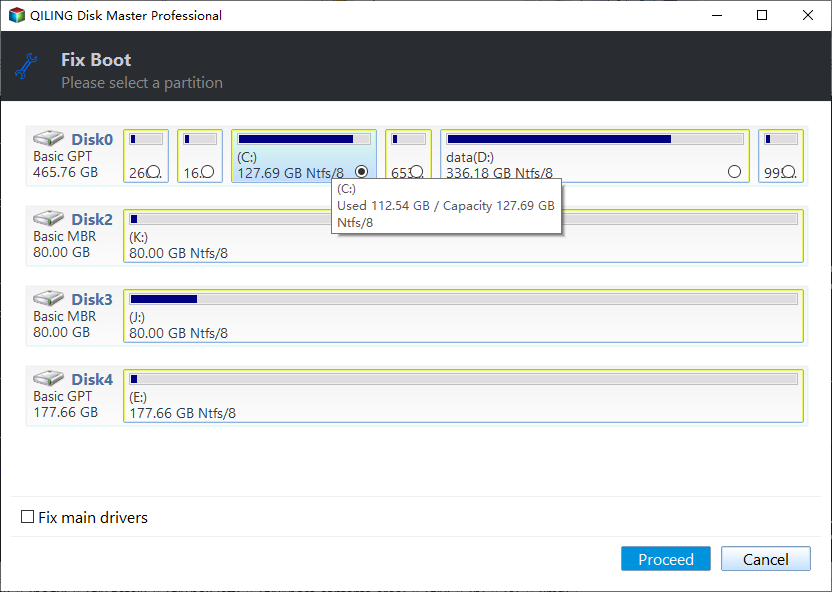Screen dimensions: 832x592
Task: Select the 26 partition radio button on Disk0
Action: 154,171
